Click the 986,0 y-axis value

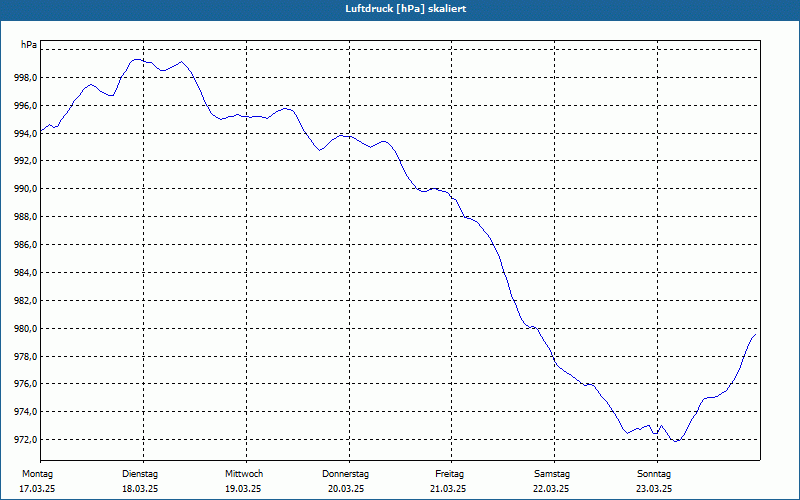point(26,245)
